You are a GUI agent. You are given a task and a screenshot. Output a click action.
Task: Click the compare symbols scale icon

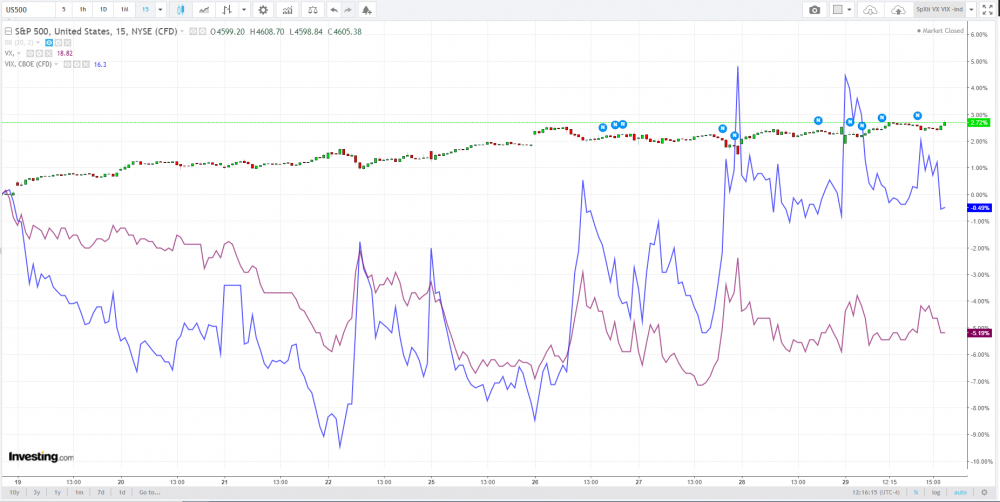tap(313, 9)
